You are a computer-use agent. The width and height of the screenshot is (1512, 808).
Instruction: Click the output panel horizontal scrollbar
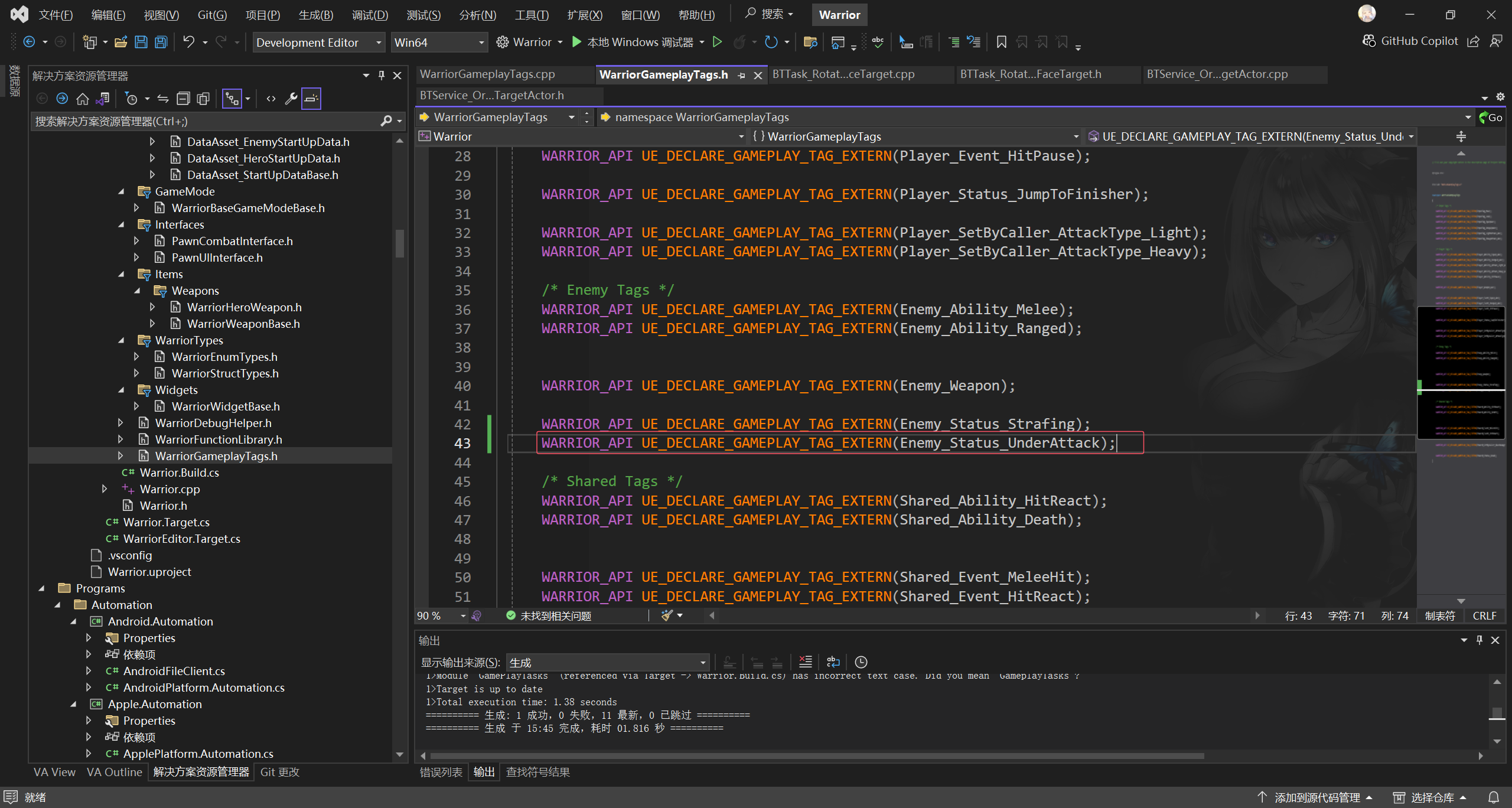coord(816,756)
